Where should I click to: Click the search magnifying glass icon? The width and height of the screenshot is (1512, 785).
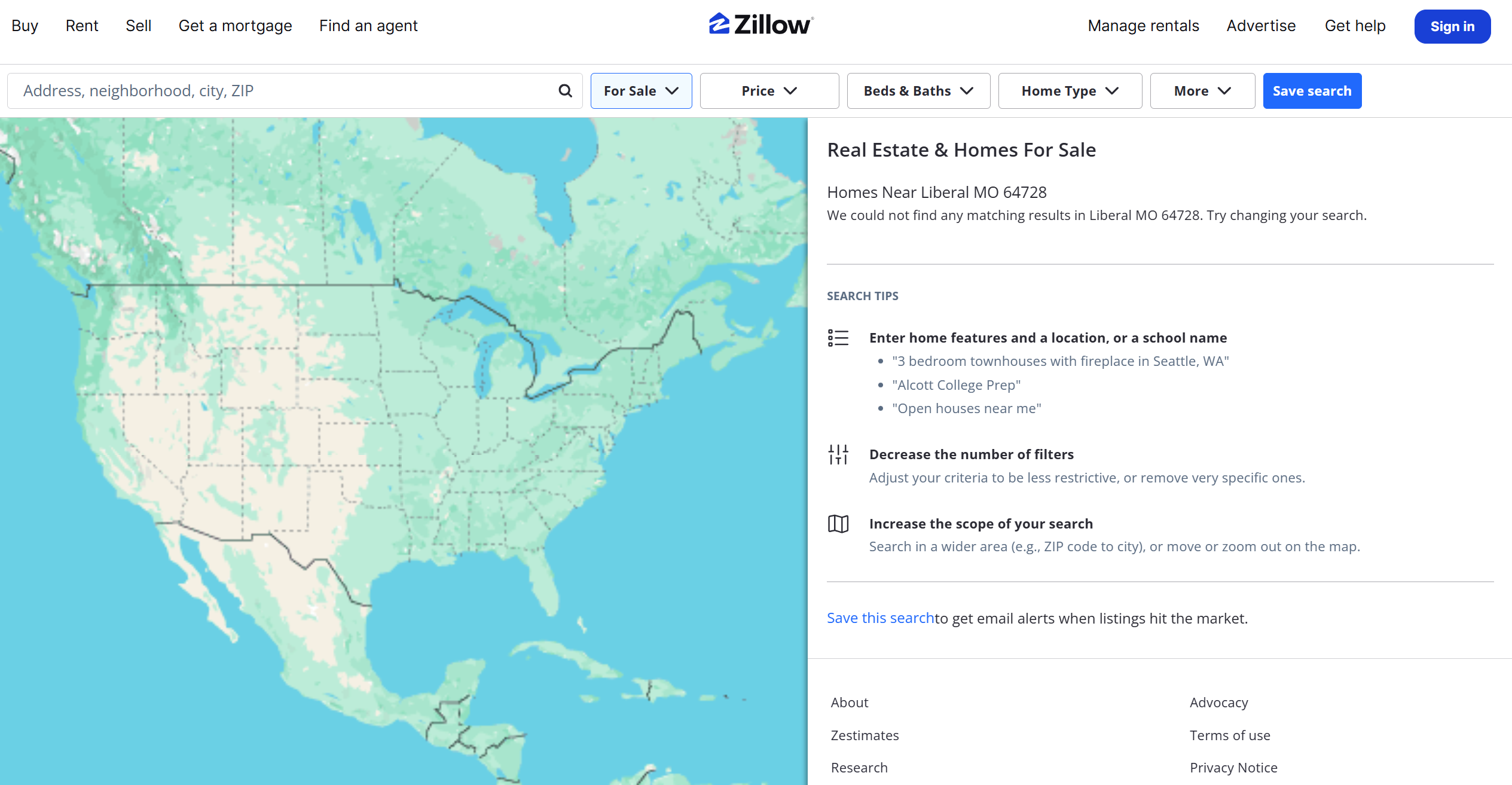tap(564, 90)
